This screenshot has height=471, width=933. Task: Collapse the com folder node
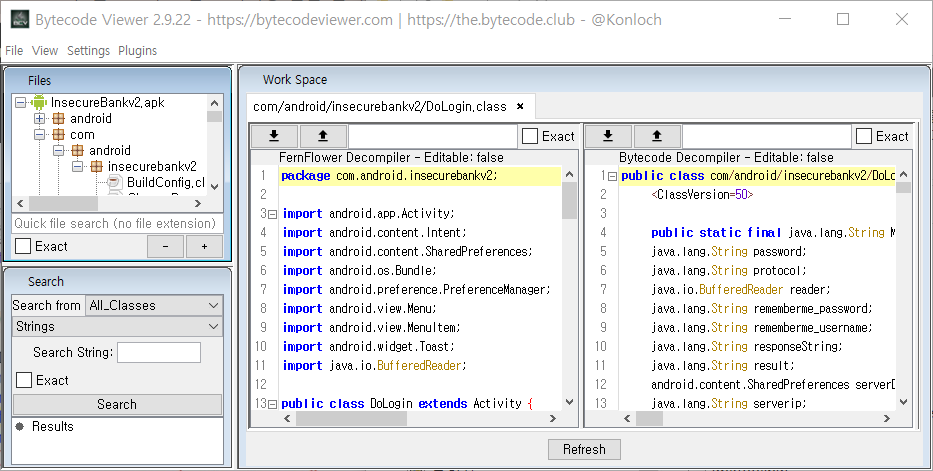click(x=40, y=134)
